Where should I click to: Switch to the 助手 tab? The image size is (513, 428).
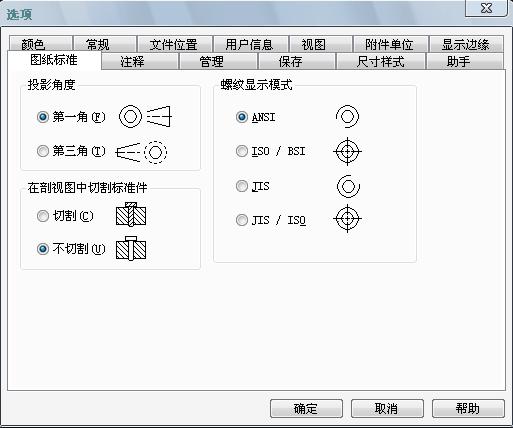pyautogui.click(x=465, y=61)
